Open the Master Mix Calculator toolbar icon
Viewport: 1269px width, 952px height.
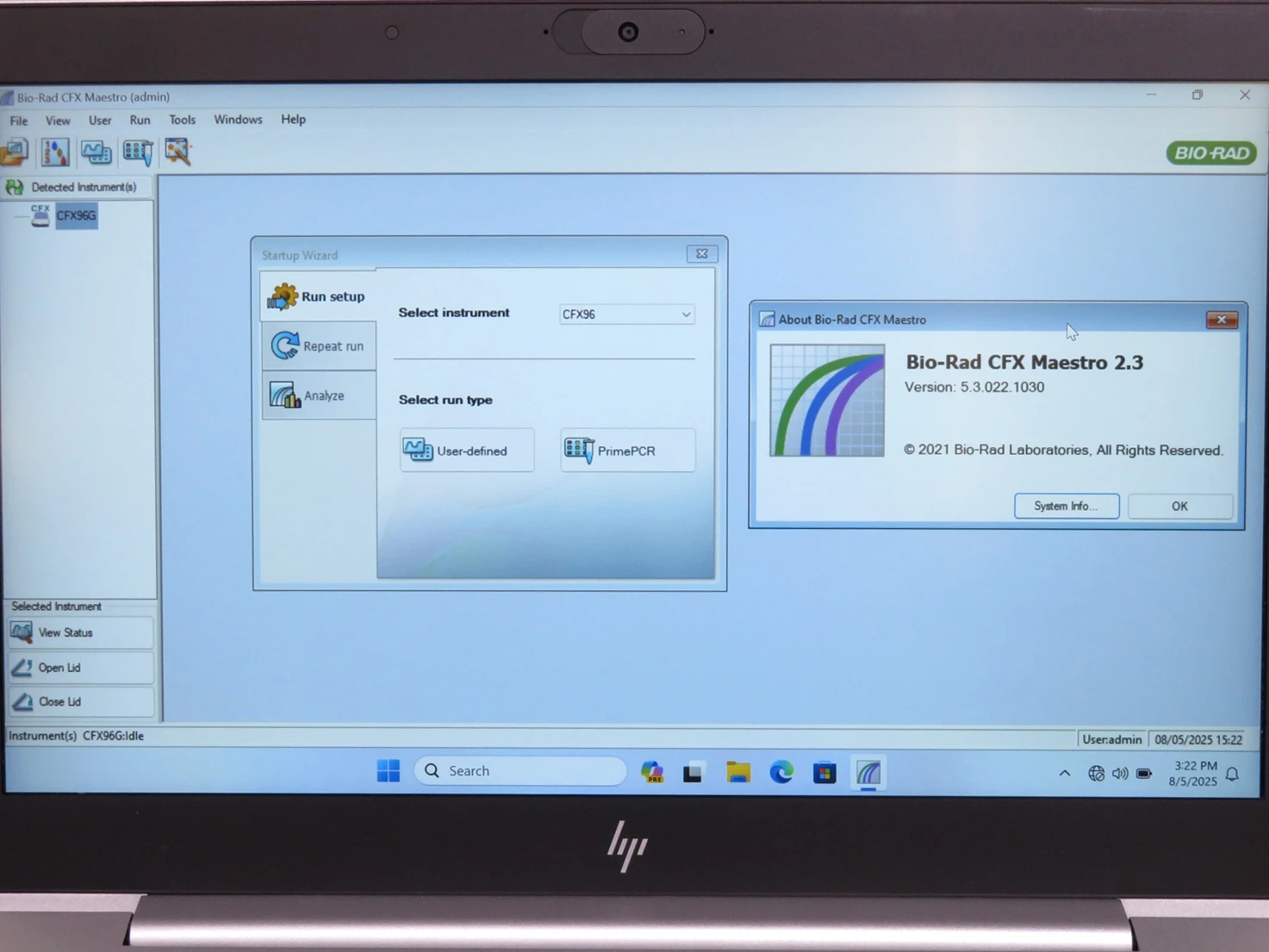(55, 152)
